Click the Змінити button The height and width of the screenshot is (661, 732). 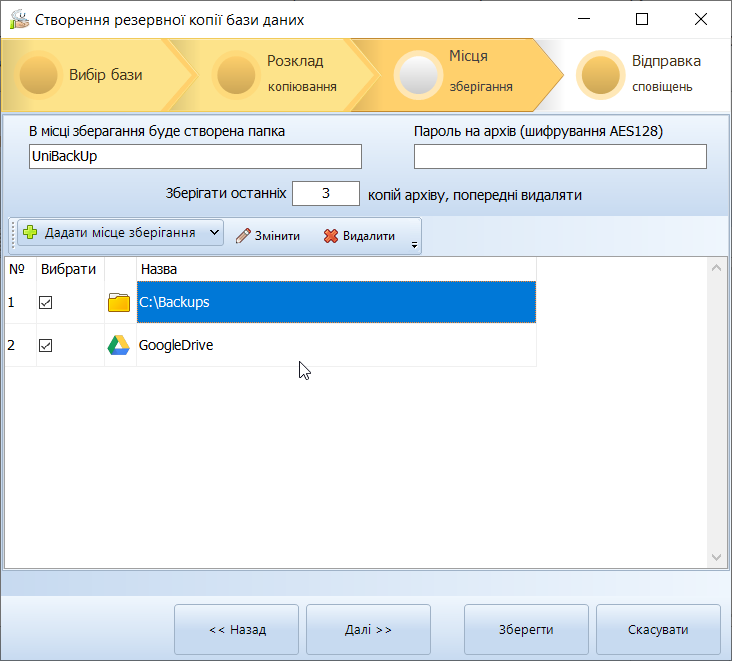[268, 236]
